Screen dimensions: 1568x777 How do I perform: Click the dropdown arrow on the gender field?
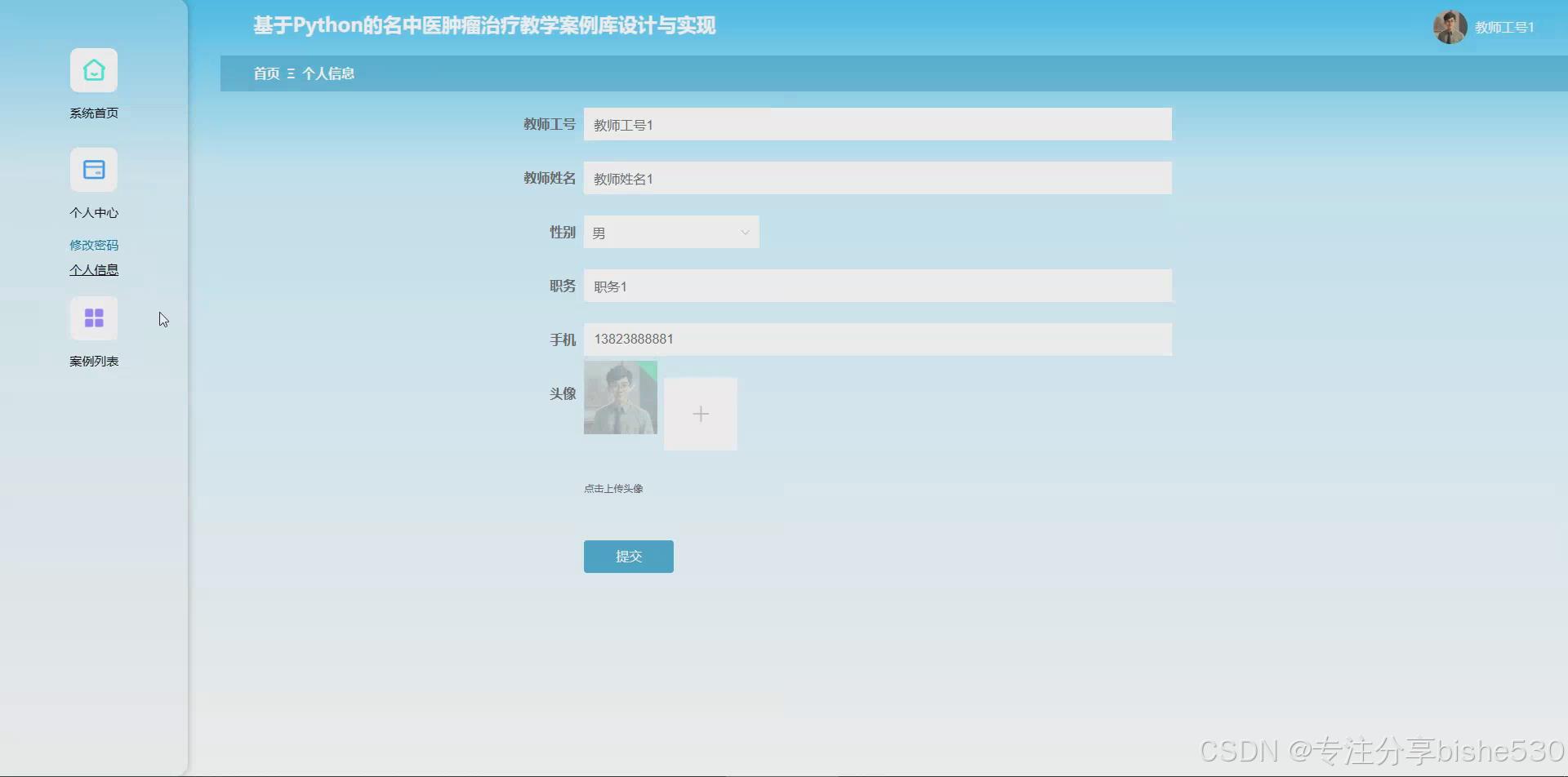click(x=744, y=232)
